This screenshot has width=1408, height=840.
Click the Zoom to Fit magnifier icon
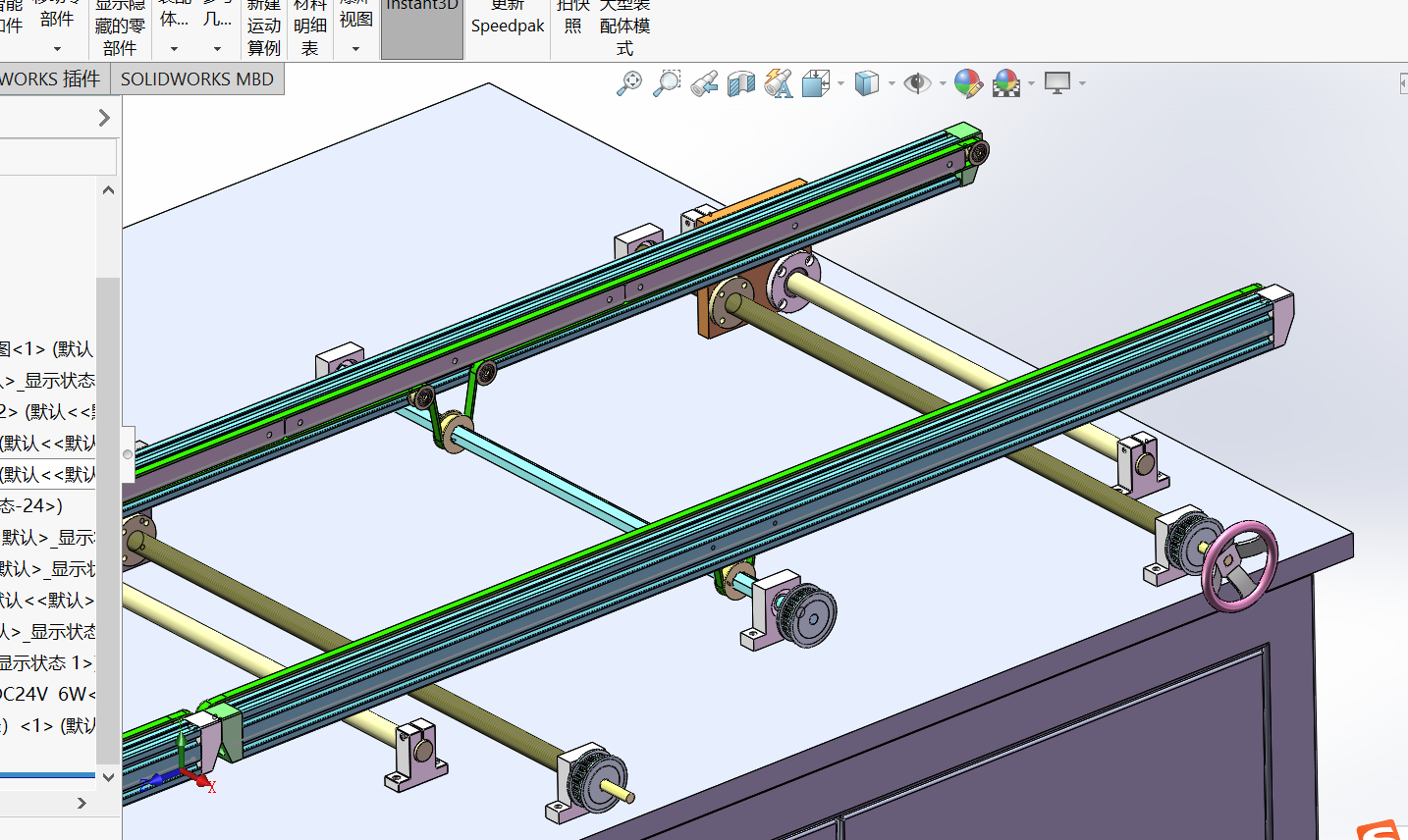tap(628, 83)
